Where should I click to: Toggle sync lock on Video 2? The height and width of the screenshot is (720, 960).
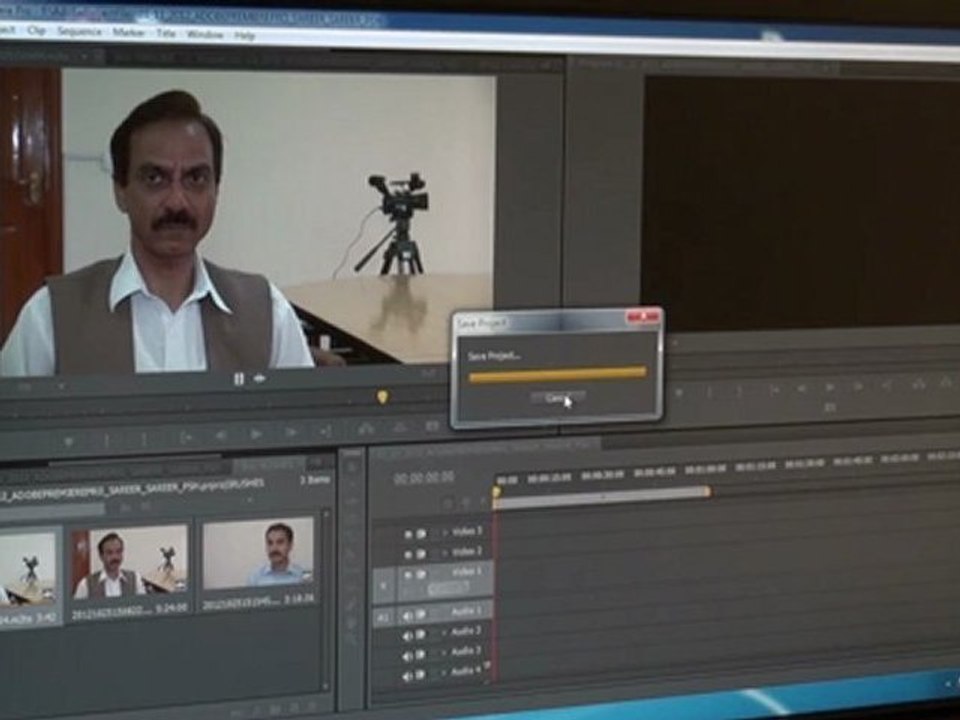tap(421, 553)
